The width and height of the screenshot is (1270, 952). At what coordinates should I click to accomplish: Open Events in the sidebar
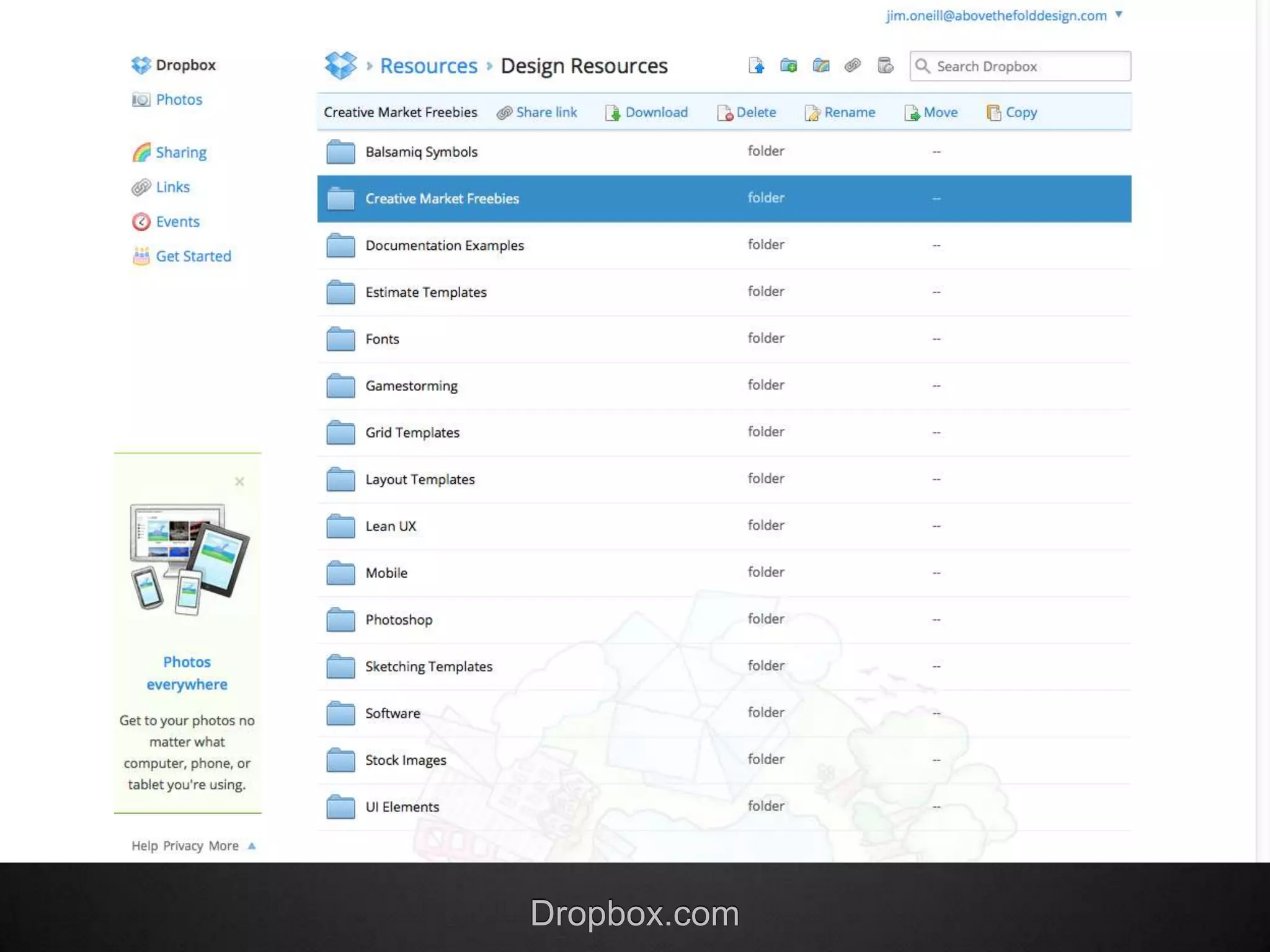click(166, 222)
